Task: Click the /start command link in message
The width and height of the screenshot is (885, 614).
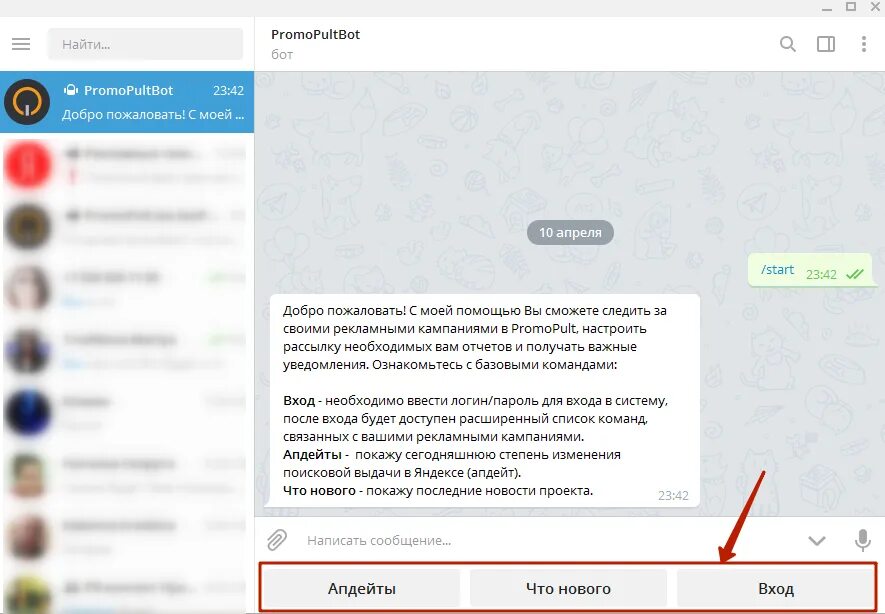Action: [x=777, y=270]
